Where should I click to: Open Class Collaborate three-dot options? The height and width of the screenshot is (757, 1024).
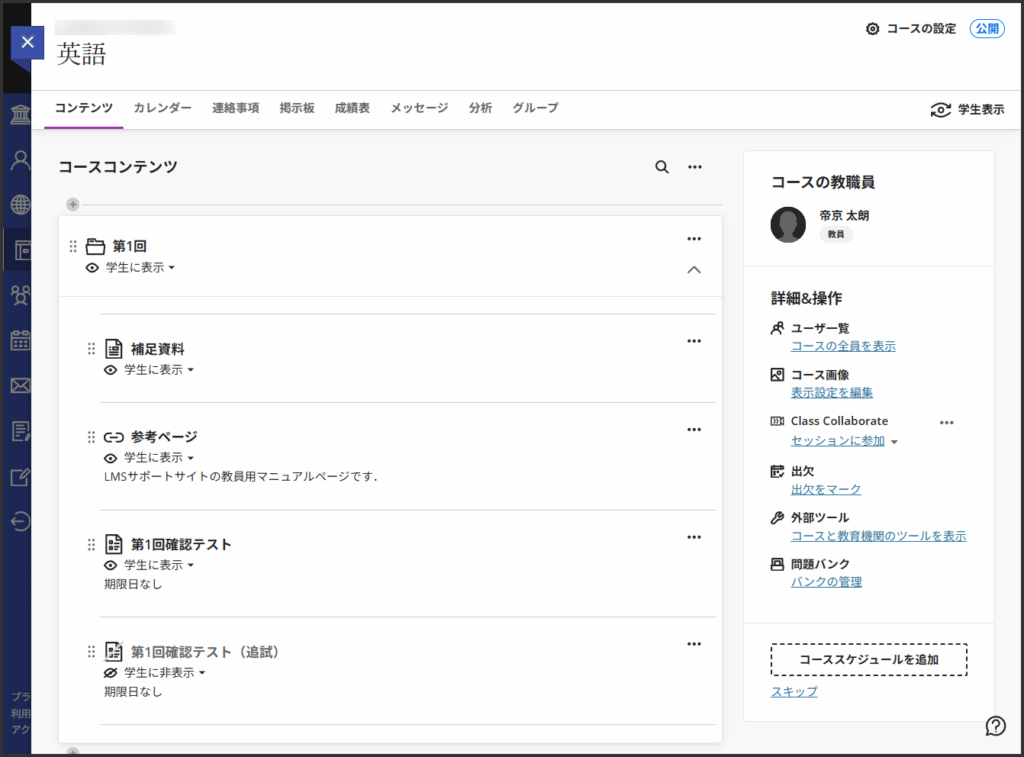947,422
